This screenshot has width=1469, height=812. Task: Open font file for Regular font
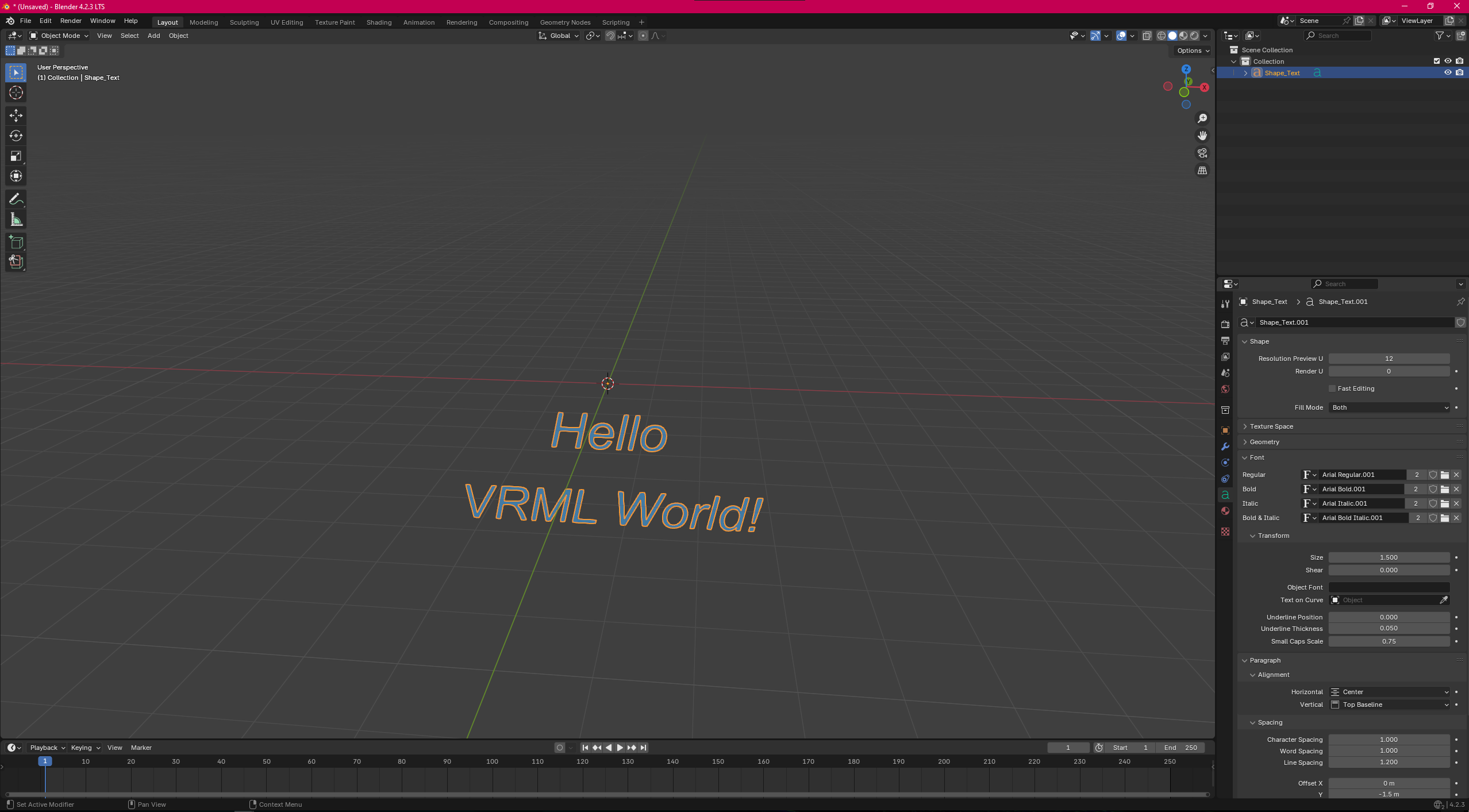[x=1444, y=475]
